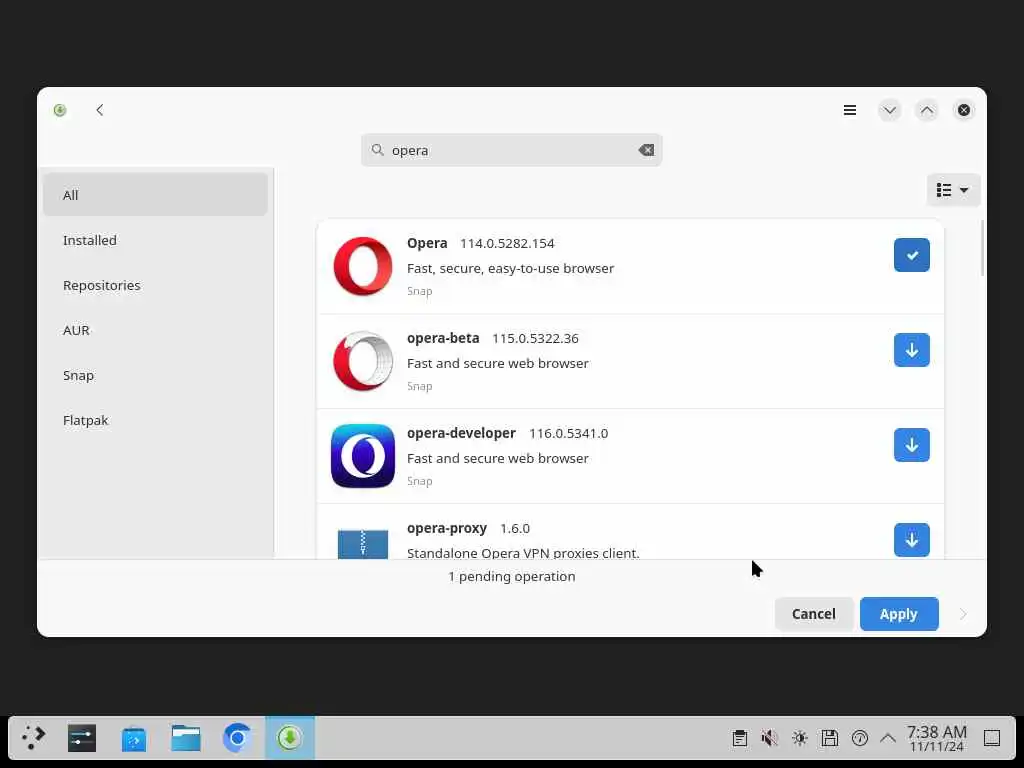1024x768 pixels.
Task: Show details with right chevron near Apply
Action: [x=963, y=614]
